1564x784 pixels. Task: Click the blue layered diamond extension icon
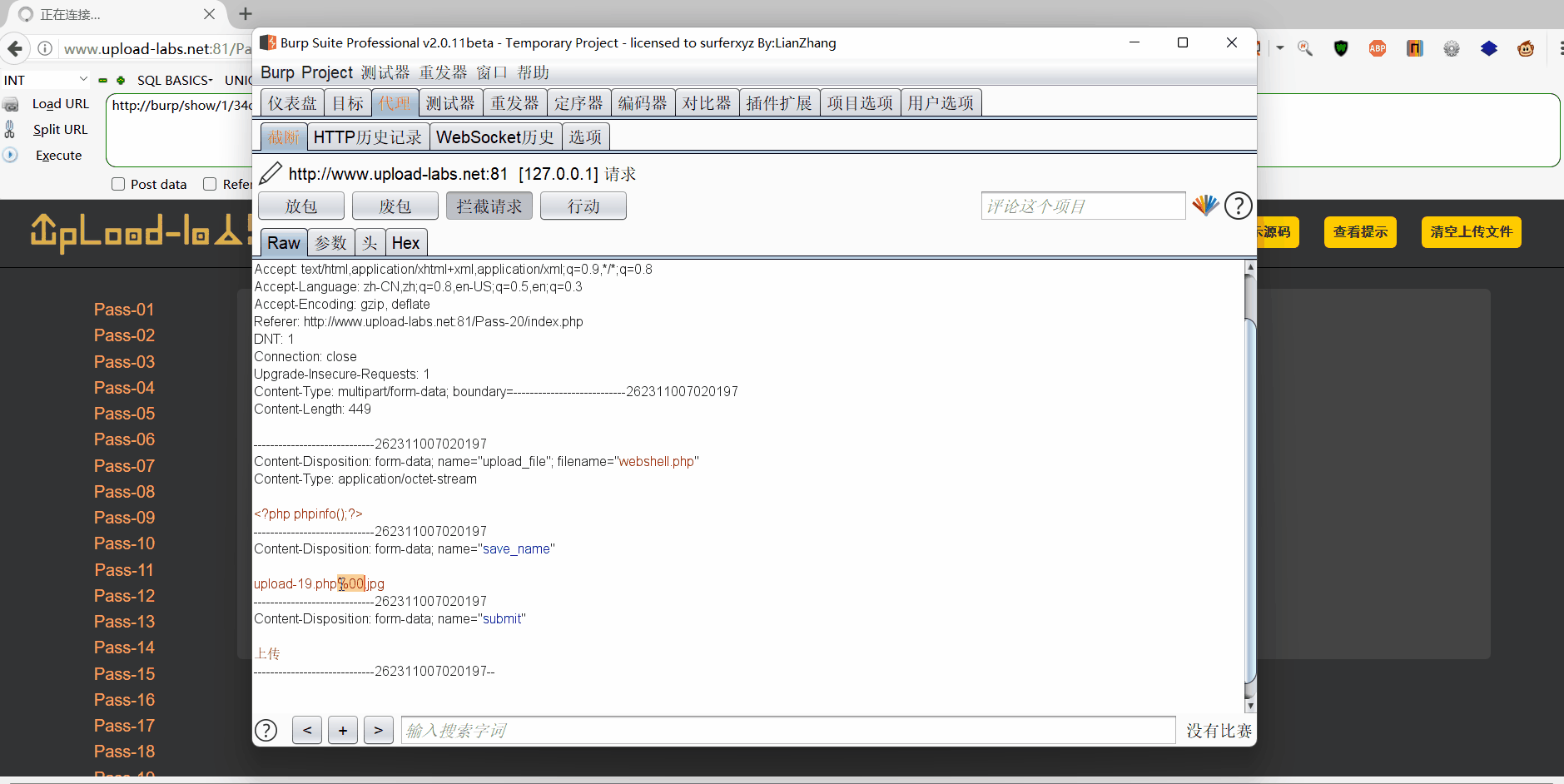click(1489, 48)
